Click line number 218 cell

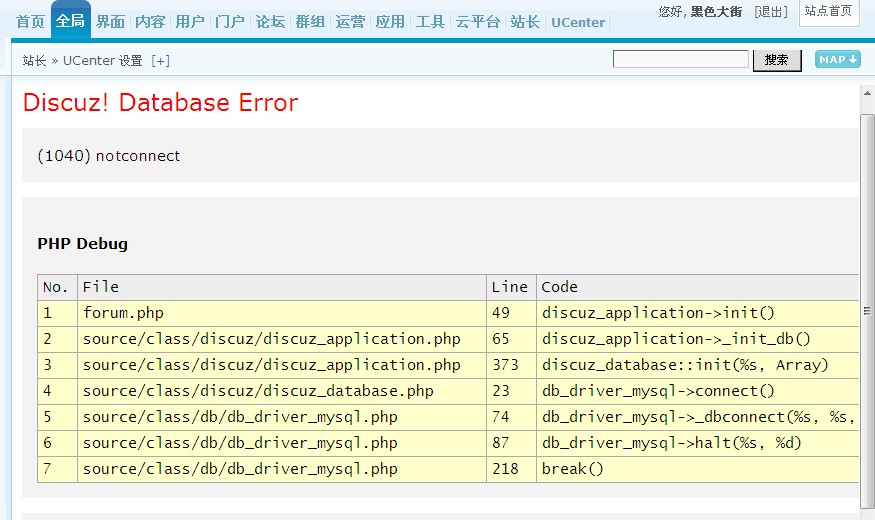point(511,469)
